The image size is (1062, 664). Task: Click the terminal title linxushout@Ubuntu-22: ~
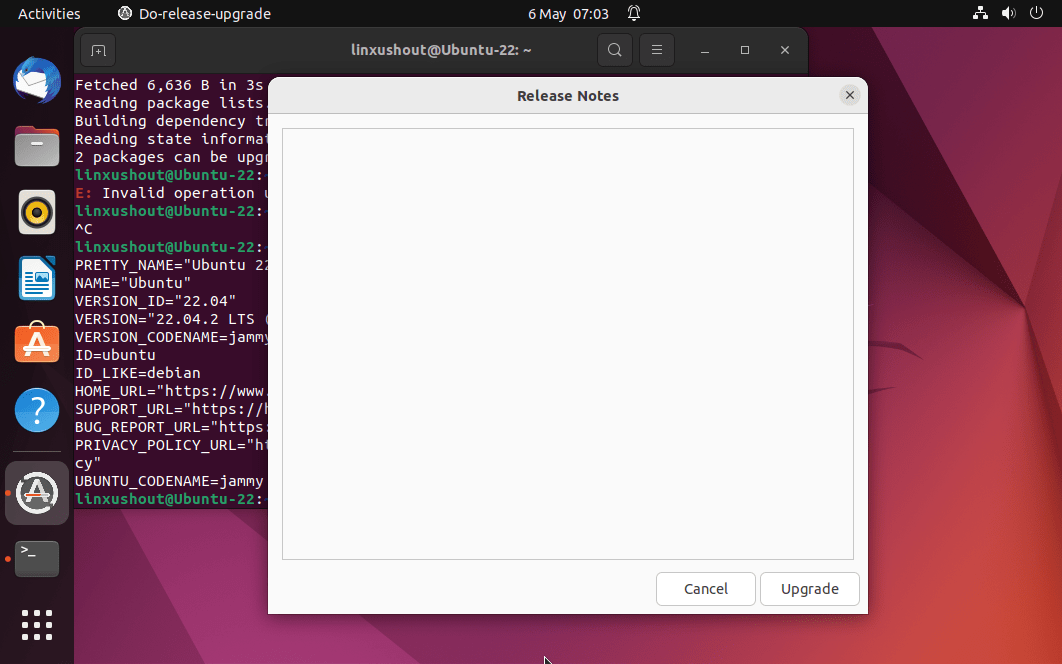click(x=441, y=50)
